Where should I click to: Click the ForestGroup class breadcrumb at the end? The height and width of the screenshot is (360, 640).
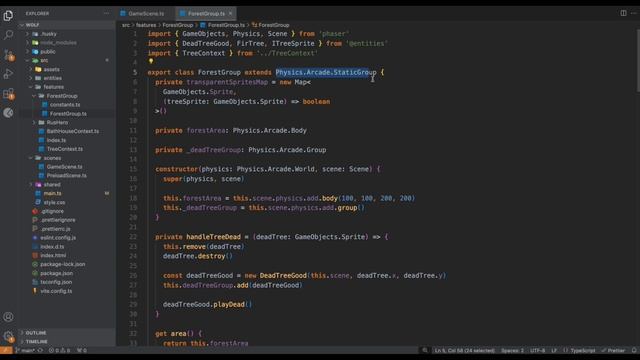point(271,25)
